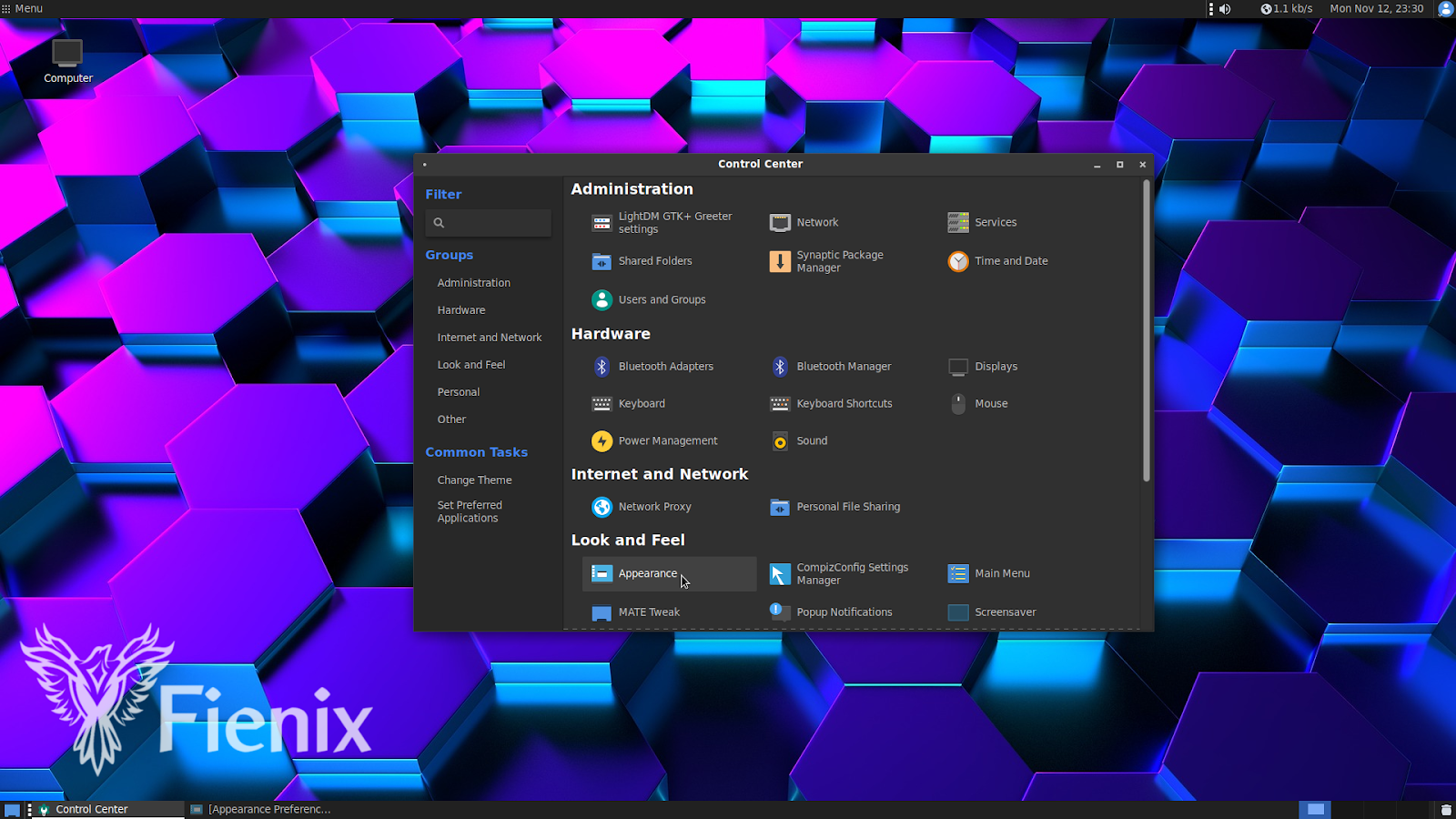Launch CompizConfig Settings Manager

(852, 573)
